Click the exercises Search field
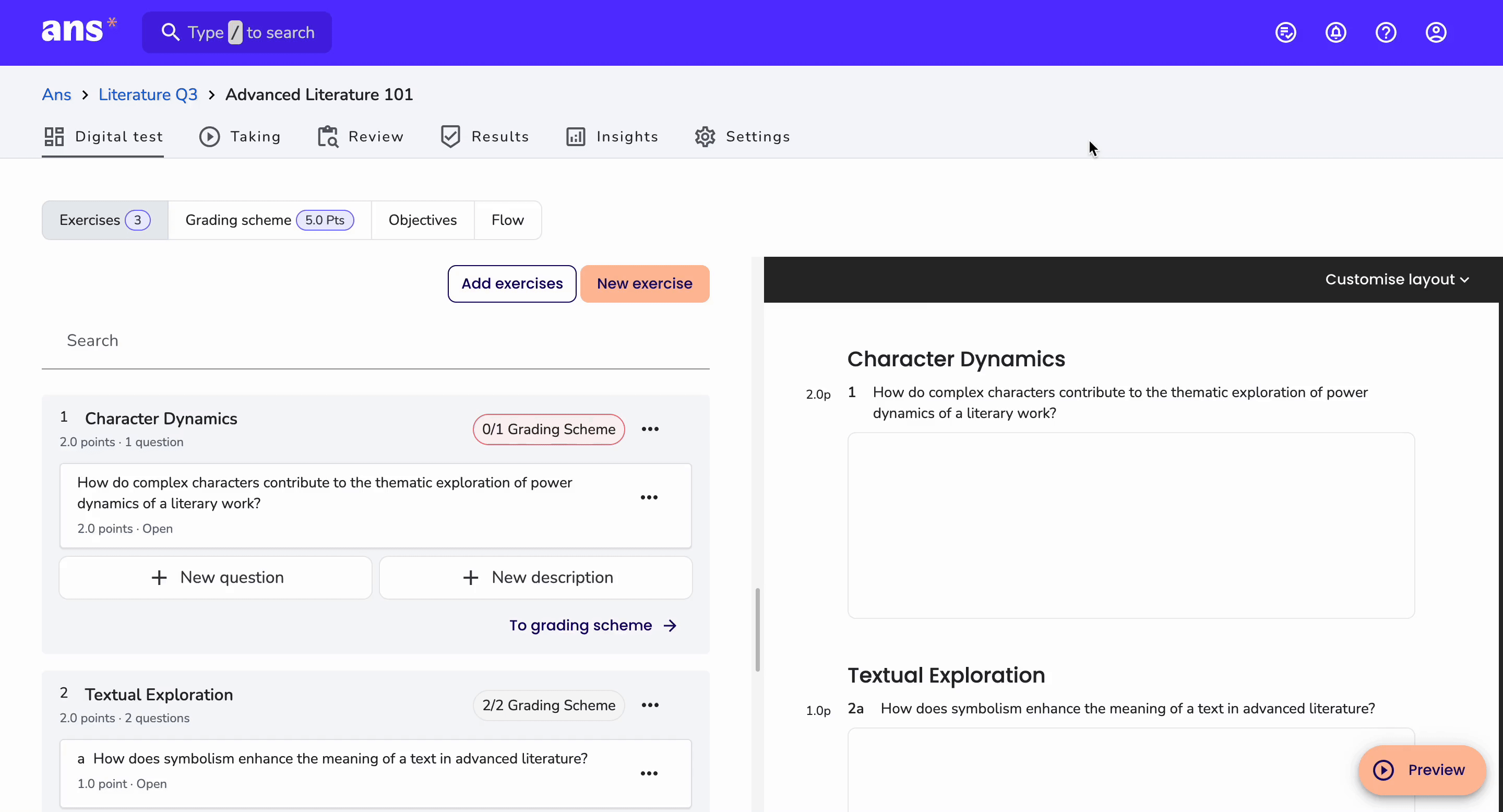 (375, 341)
